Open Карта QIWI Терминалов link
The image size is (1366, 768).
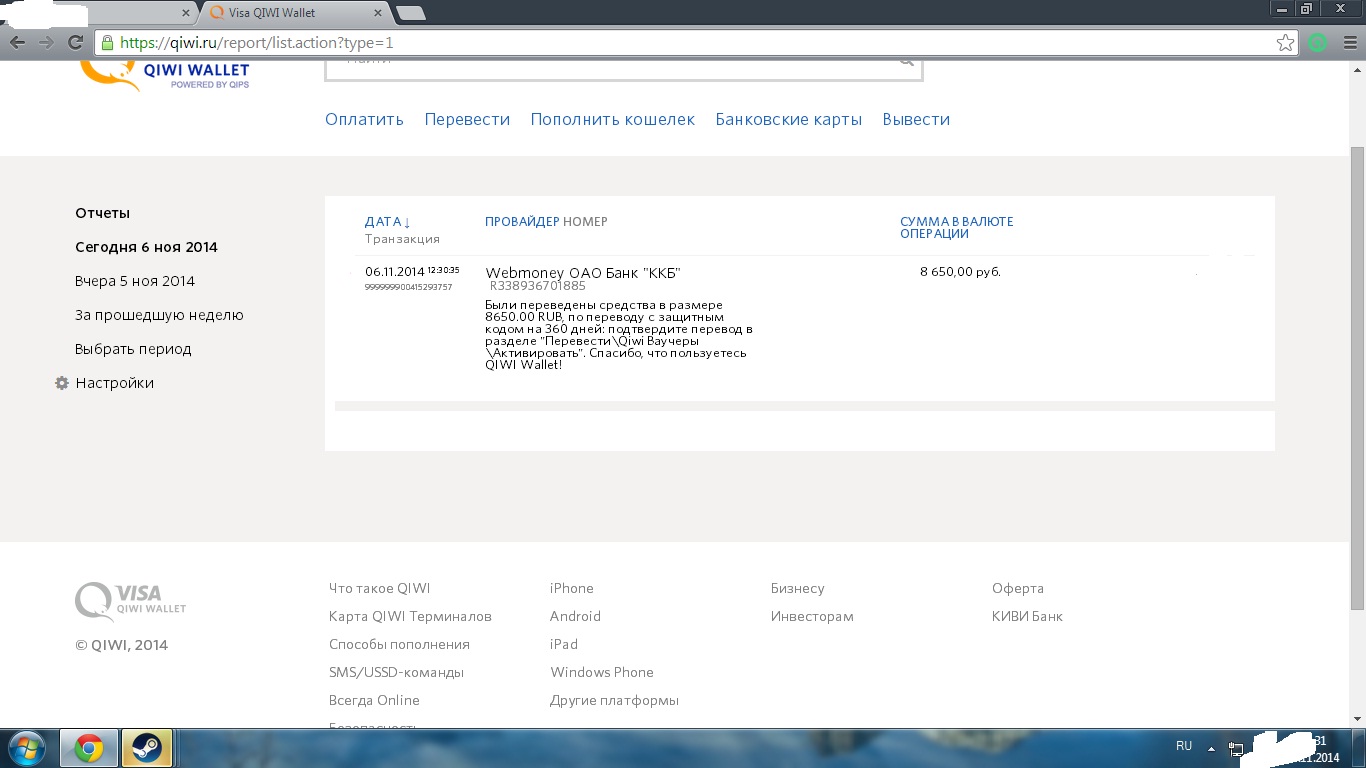tap(410, 616)
